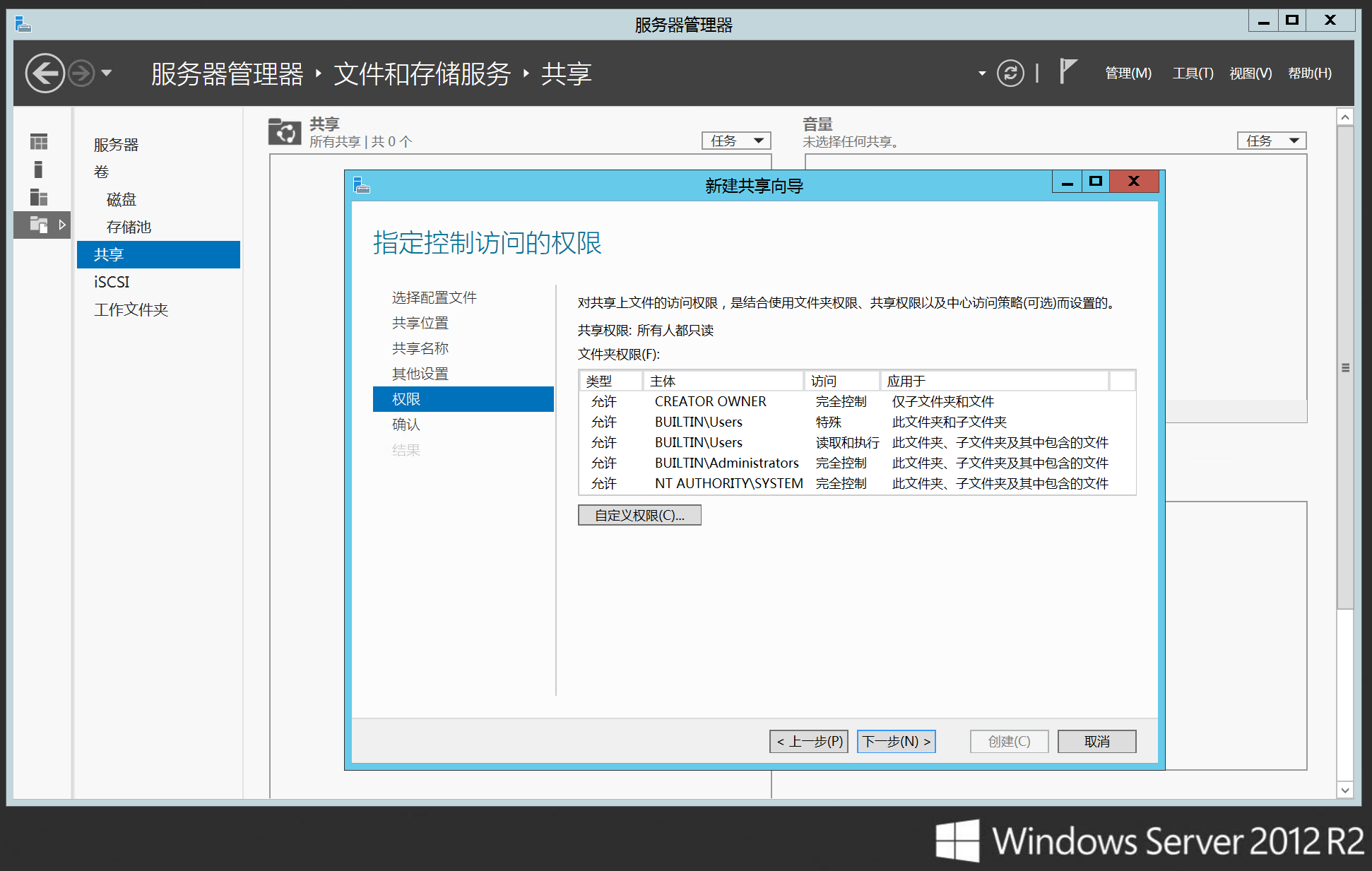Select the Dashboard icon in left sidebar
Image resolution: width=1372 pixels, height=871 pixels.
39,142
